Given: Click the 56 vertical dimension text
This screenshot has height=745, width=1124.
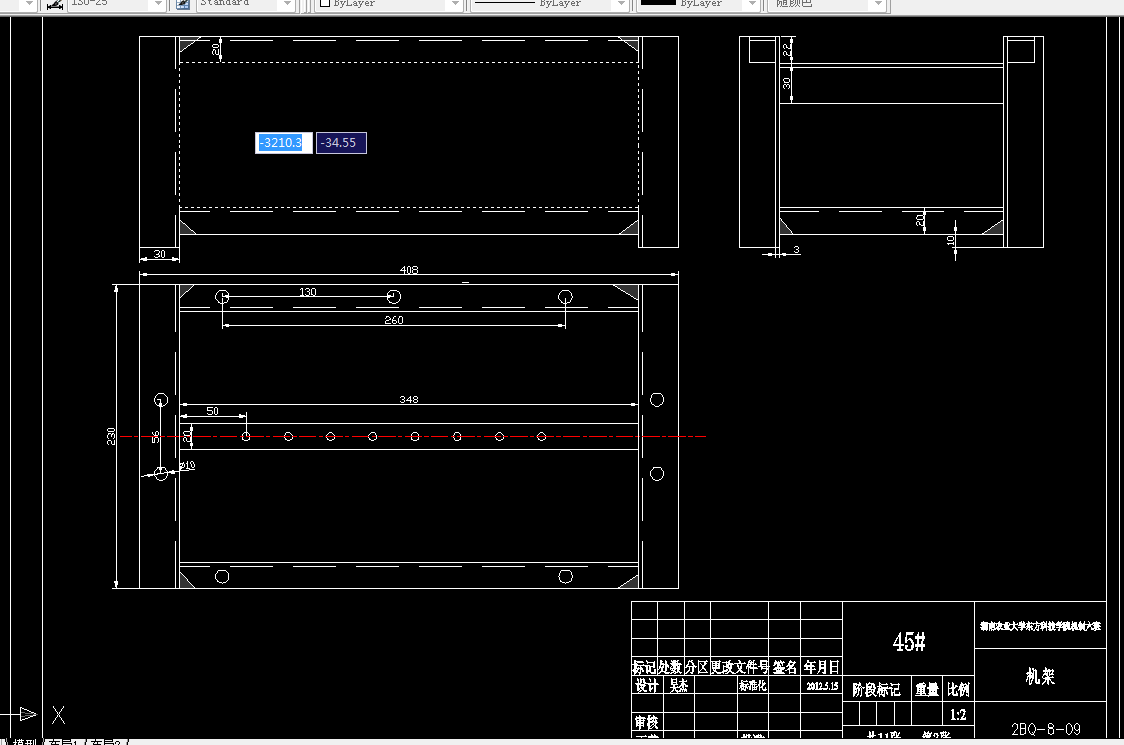Looking at the screenshot, I should 156,437.
